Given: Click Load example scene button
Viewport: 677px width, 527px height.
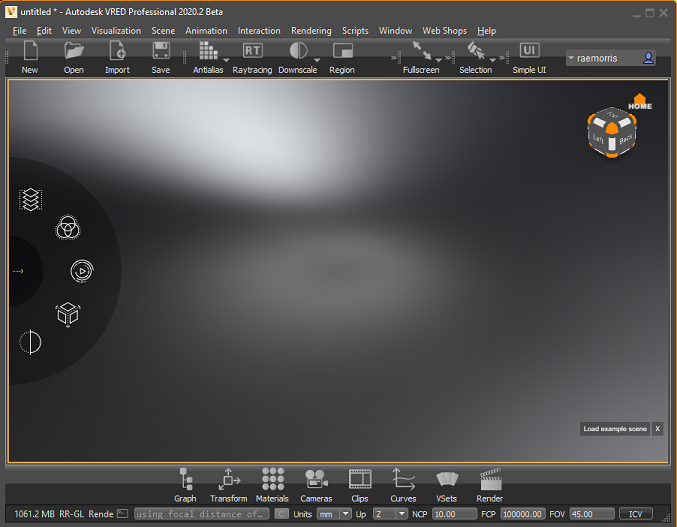Looking at the screenshot, I should point(615,429).
